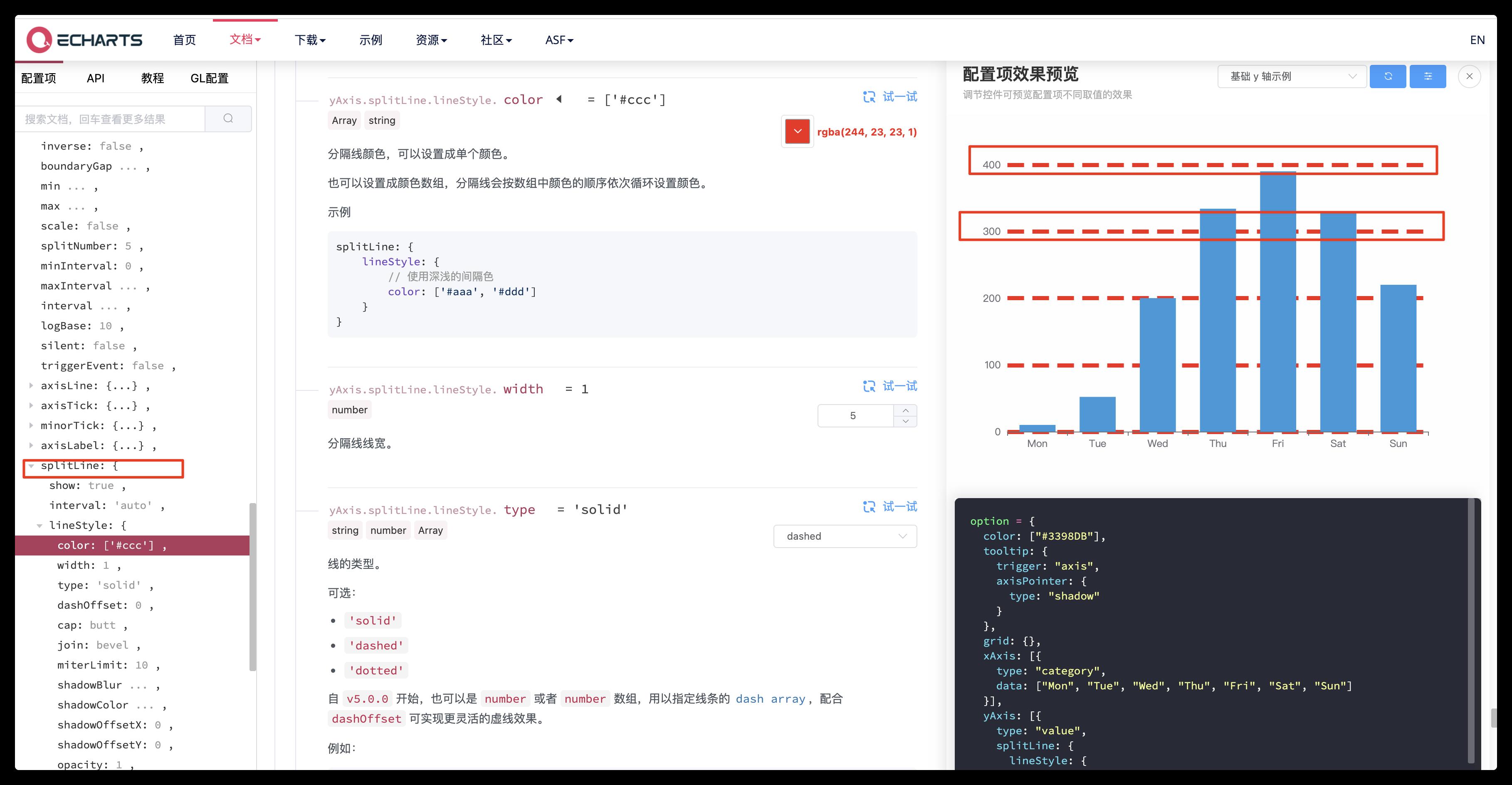This screenshot has height=785, width=1512.
Task: Click the left tree panel scrollbar
Action: tap(253, 587)
